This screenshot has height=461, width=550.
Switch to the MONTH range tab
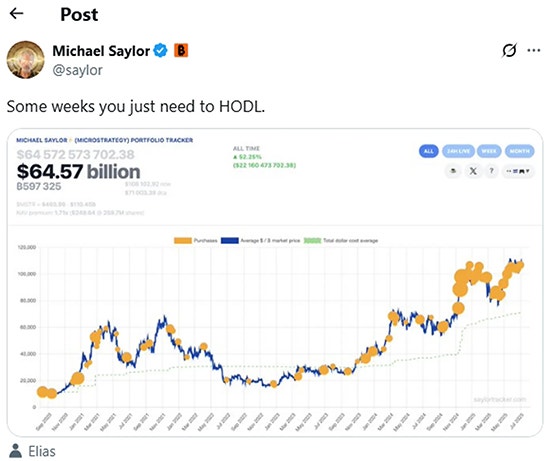pyautogui.click(x=519, y=151)
